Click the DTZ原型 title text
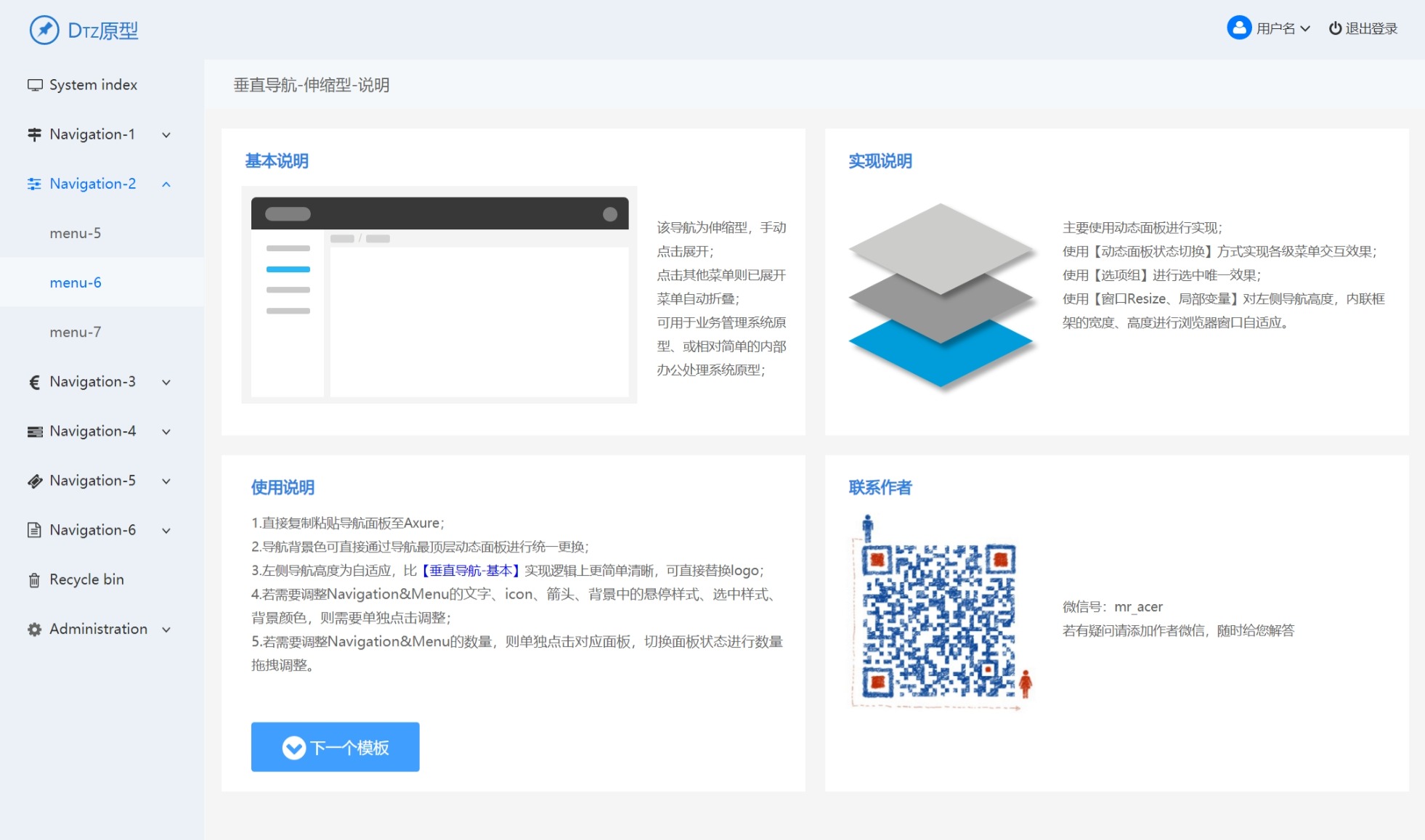Image resolution: width=1425 pixels, height=840 pixels. [103, 30]
